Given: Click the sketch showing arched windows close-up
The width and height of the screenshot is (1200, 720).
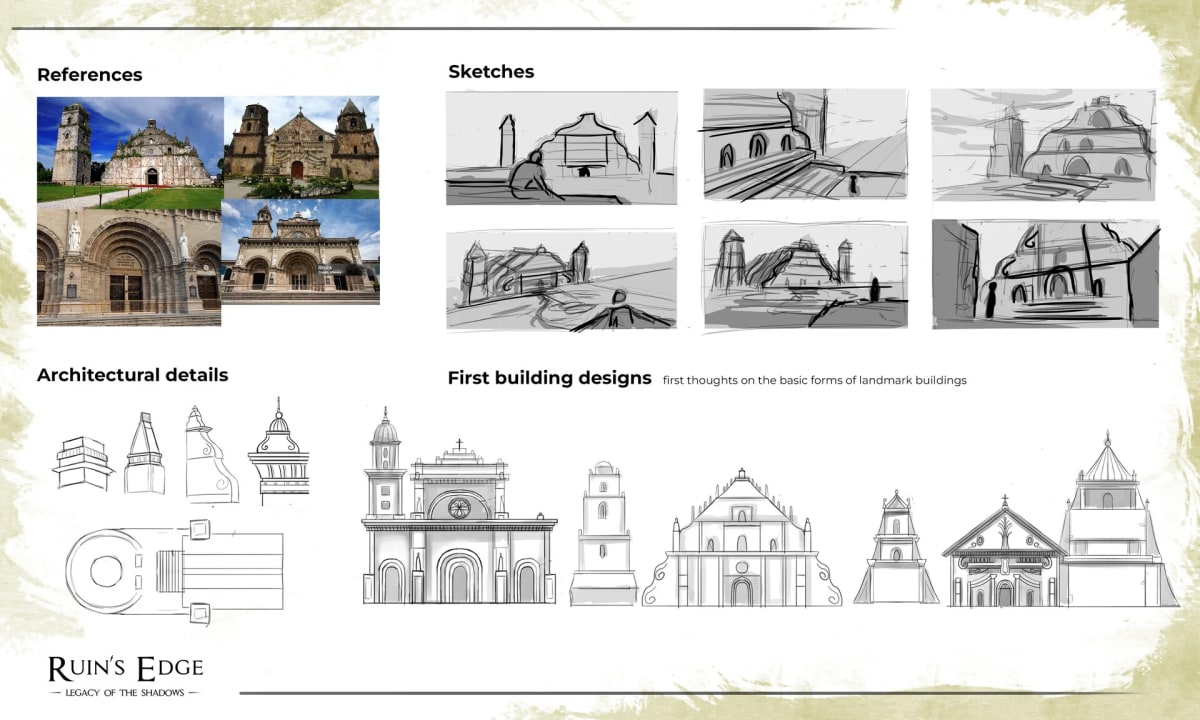Looking at the screenshot, I should click(805, 144).
